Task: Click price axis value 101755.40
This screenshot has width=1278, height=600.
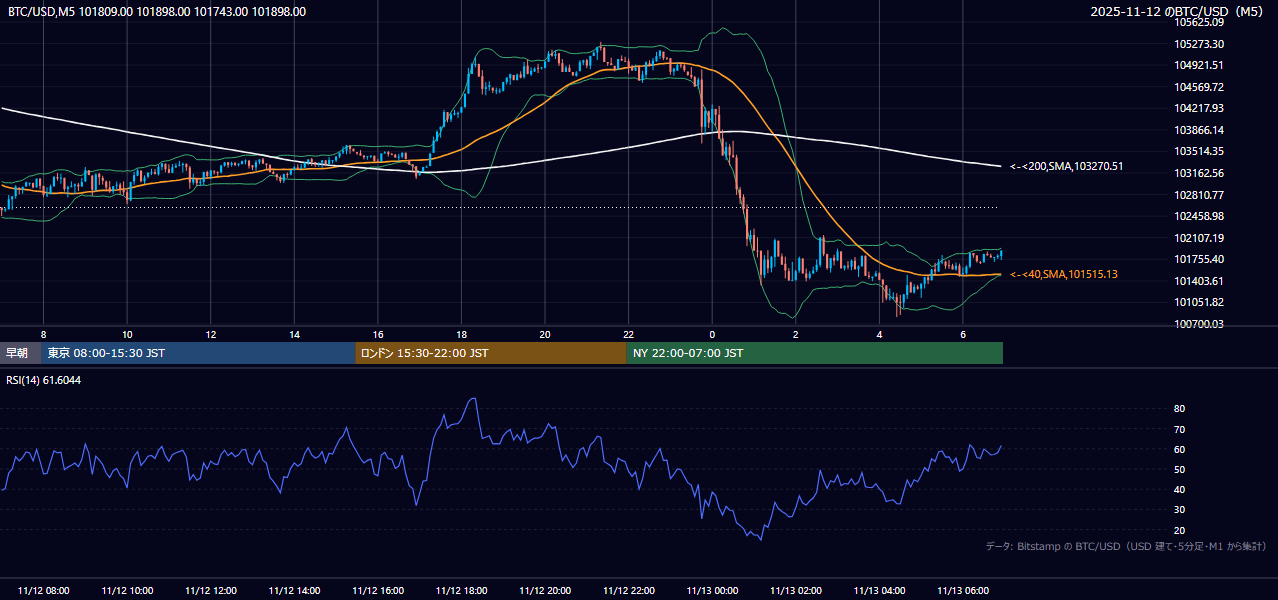Action: [x=1200, y=259]
